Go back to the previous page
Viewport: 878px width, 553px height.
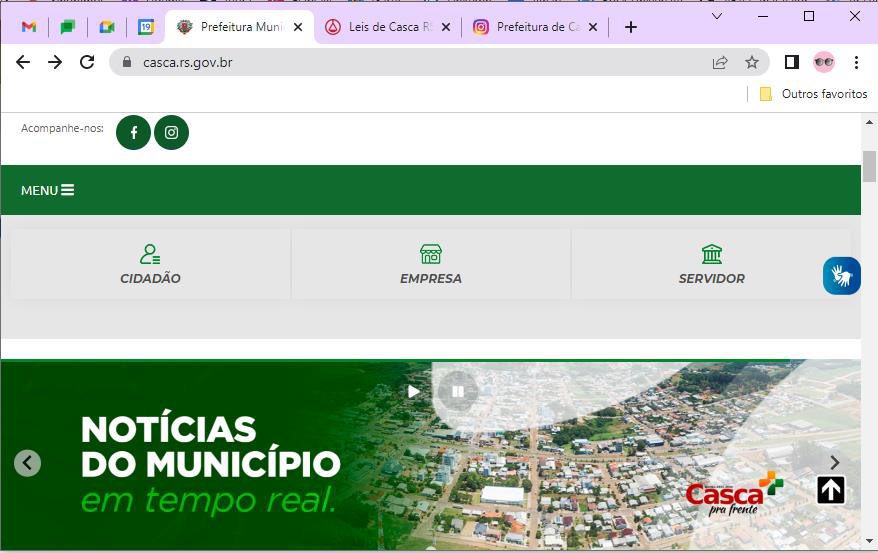point(23,62)
